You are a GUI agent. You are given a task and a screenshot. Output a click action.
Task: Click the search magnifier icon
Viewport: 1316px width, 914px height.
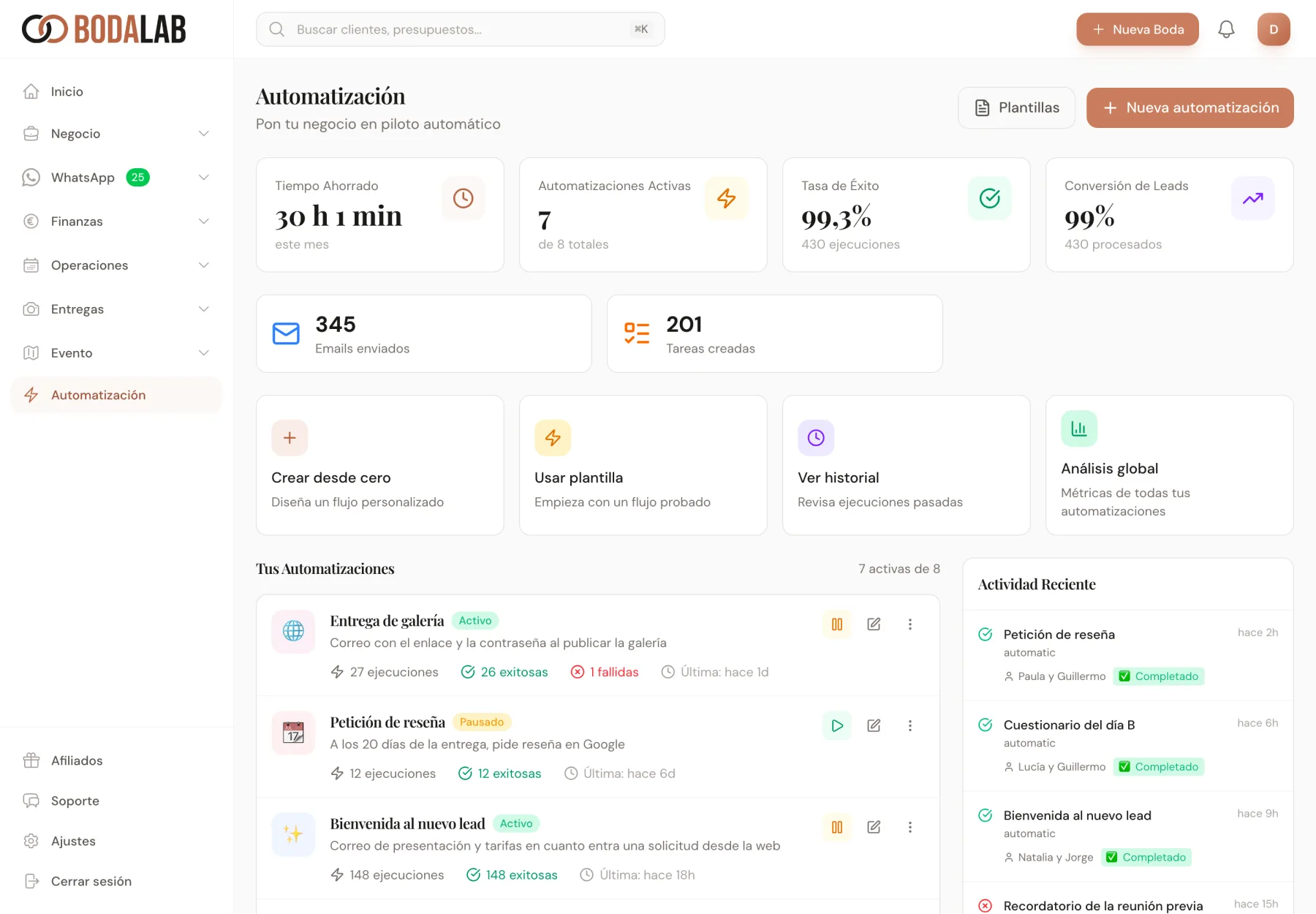(276, 29)
